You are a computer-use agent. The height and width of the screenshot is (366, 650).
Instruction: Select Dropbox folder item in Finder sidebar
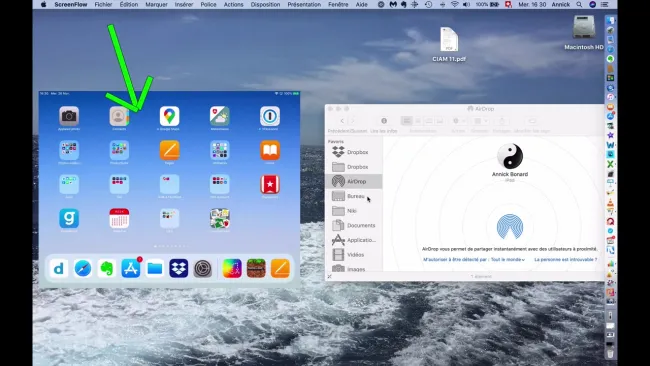pyautogui.click(x=353, y=167)
